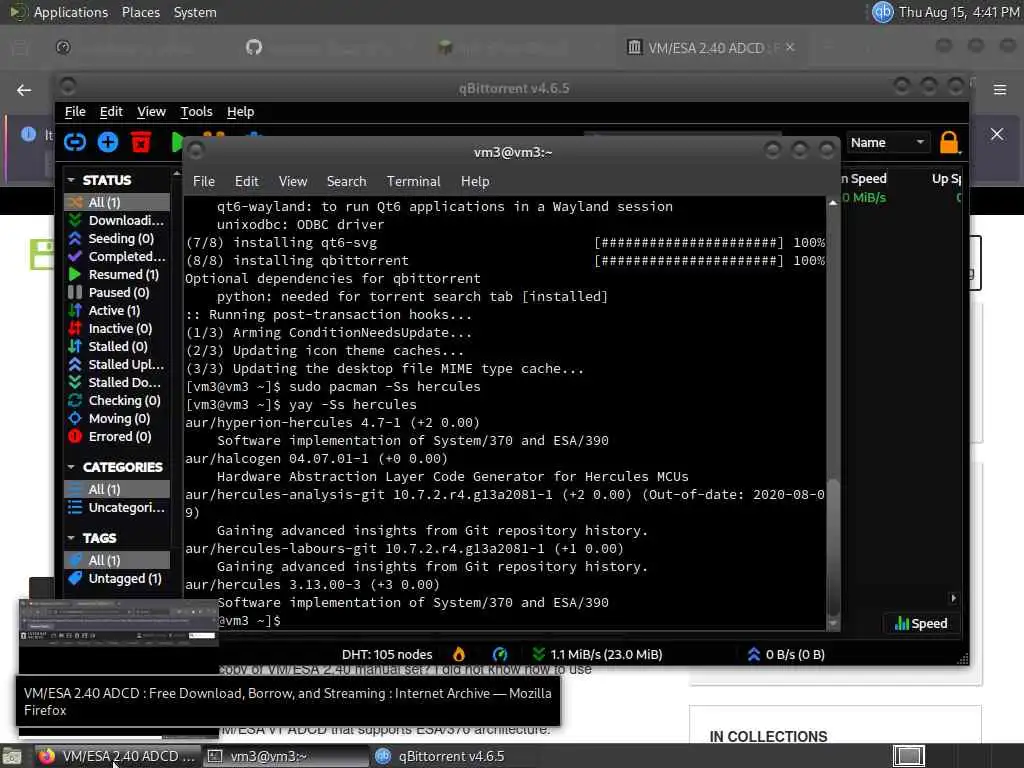1024x768 pixels.
Task: Collapse the STATUS section in sidebar
Action: pos(71,180)
